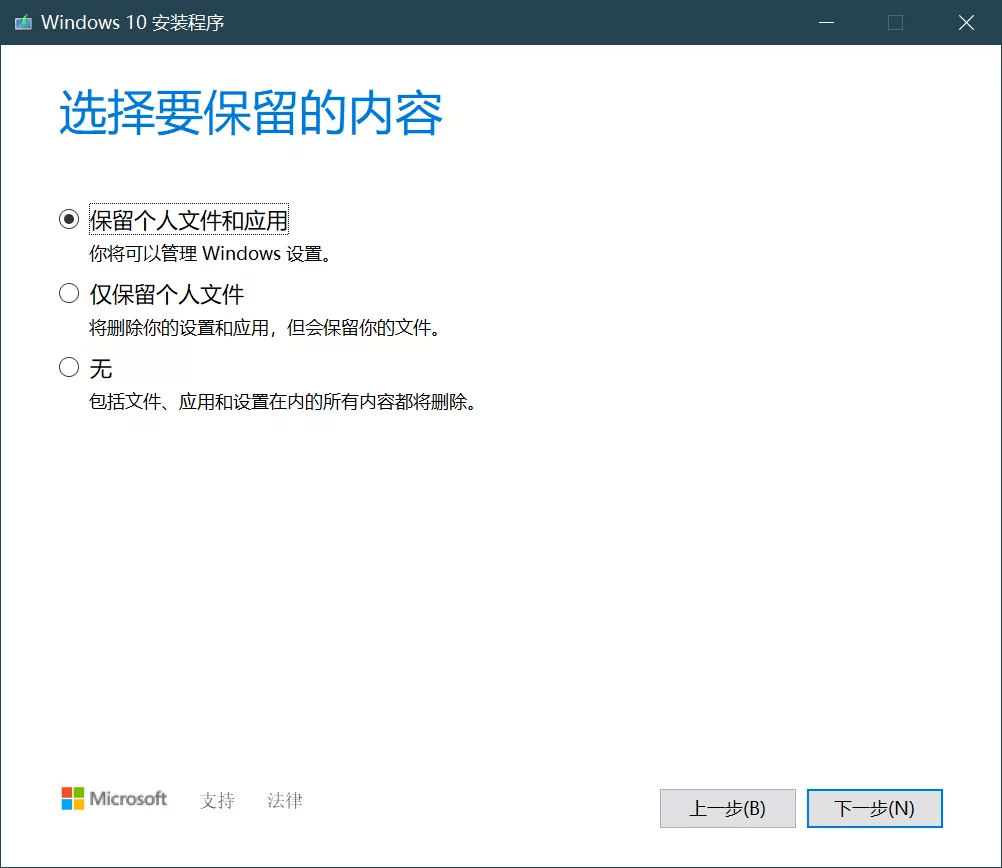Screen dimensions: 1002x868
Task: Click the 下一步(N) button
Action: tap(874, 808)
